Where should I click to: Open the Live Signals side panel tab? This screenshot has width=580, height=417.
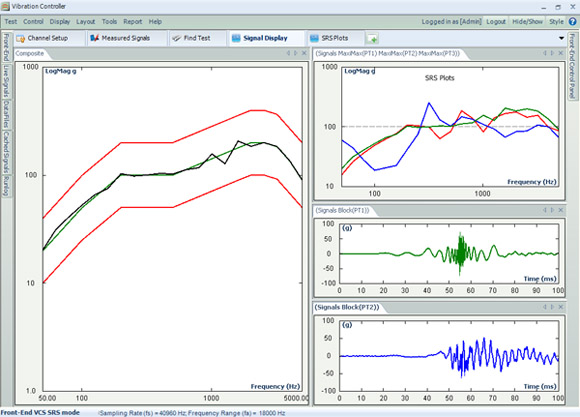(6, 81)
